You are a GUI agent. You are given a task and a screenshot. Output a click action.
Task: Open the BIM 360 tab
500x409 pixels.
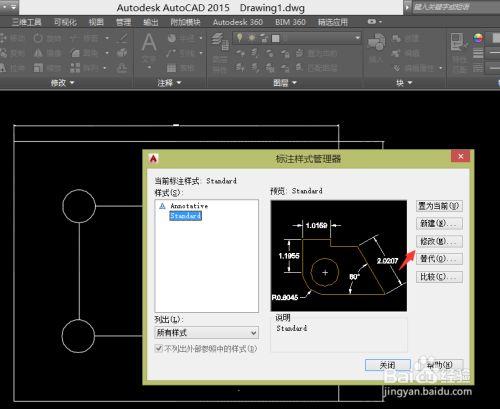(x=290, y=22)
